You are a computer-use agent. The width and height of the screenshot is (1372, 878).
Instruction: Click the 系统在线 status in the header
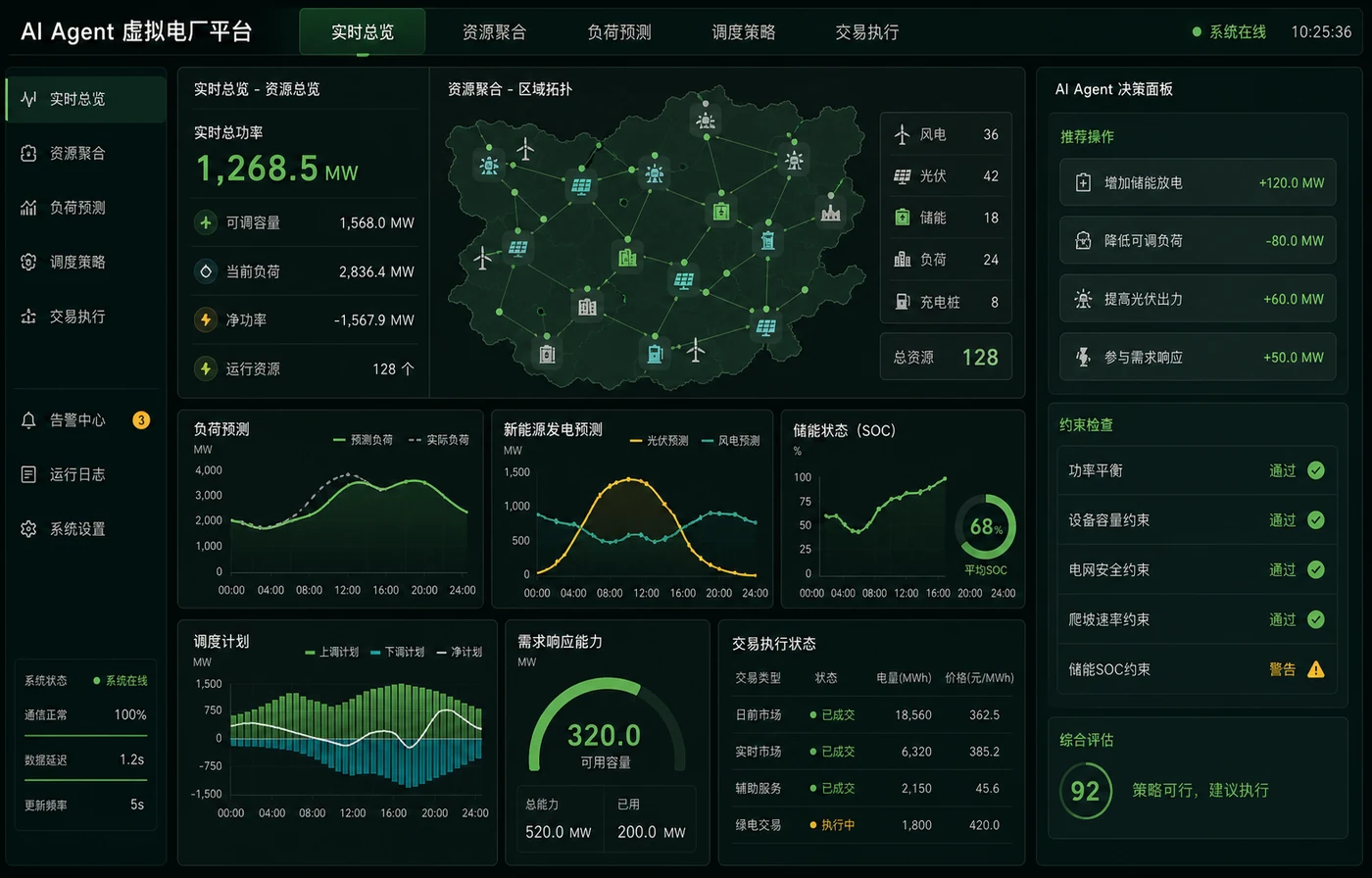point(1229,32)
